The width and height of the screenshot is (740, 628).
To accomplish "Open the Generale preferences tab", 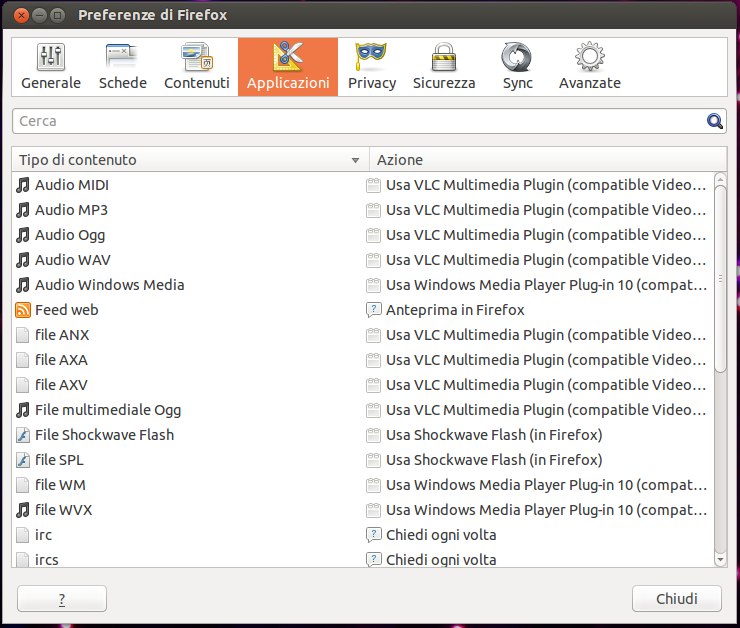I will pyautogui.click(x=51, y=67).
